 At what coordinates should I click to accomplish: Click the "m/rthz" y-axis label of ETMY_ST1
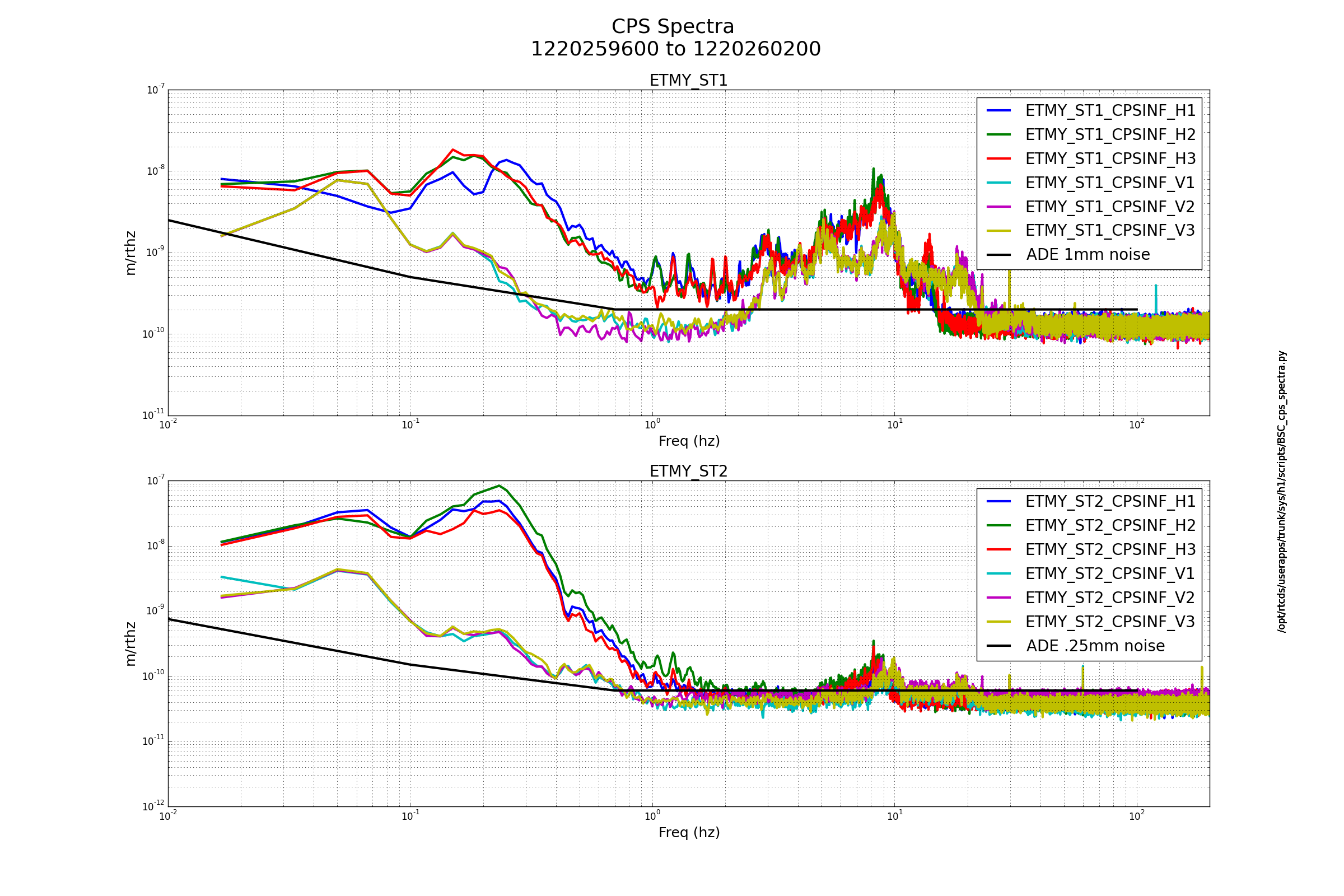click(x=131, y=253)
